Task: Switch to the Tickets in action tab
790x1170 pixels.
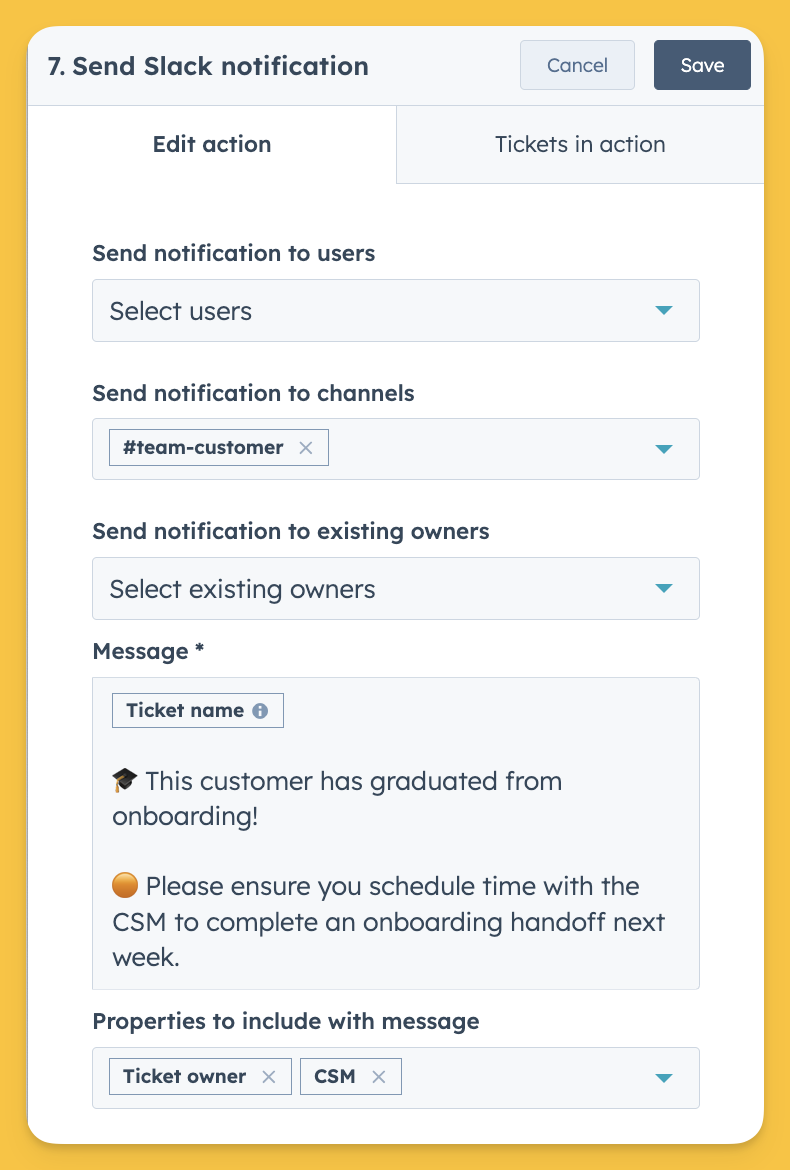Action: 580,144
